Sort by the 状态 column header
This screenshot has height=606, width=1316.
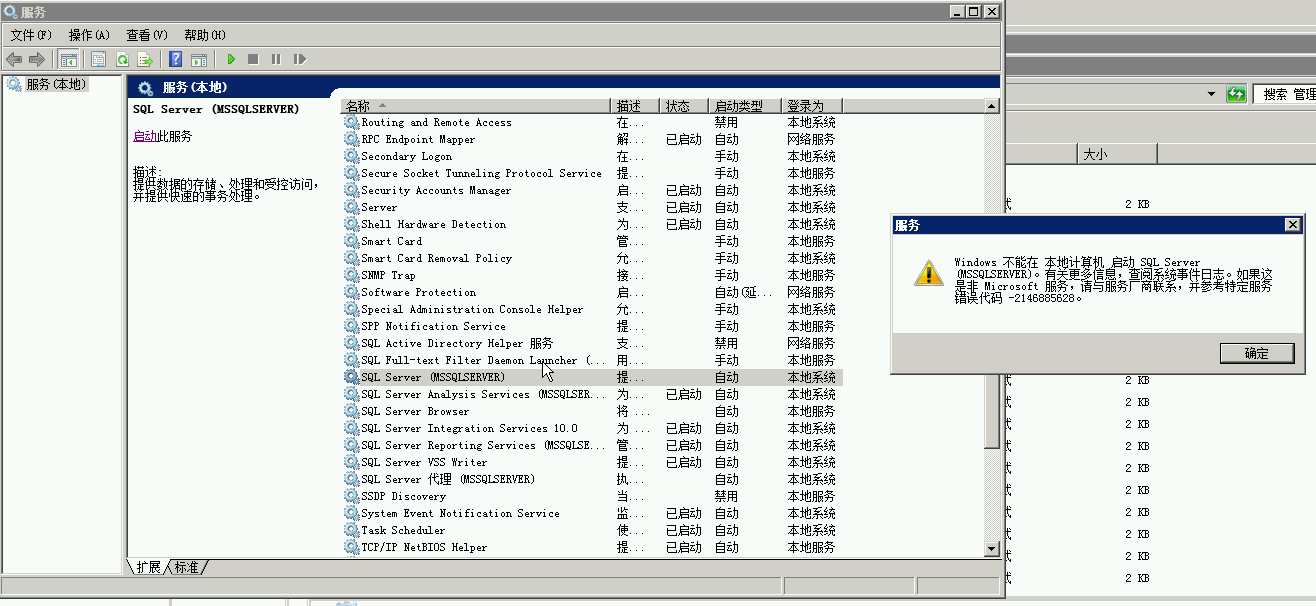coord(685,106)
